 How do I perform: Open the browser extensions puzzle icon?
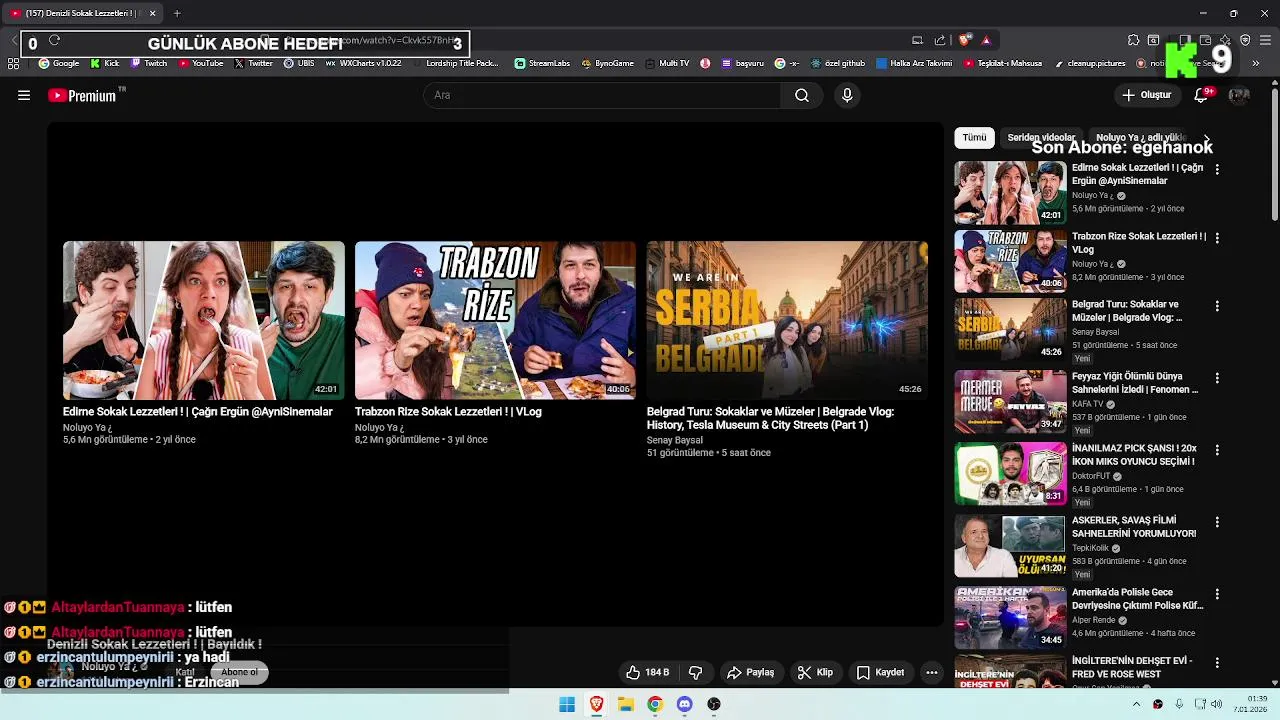(1133, 40)
